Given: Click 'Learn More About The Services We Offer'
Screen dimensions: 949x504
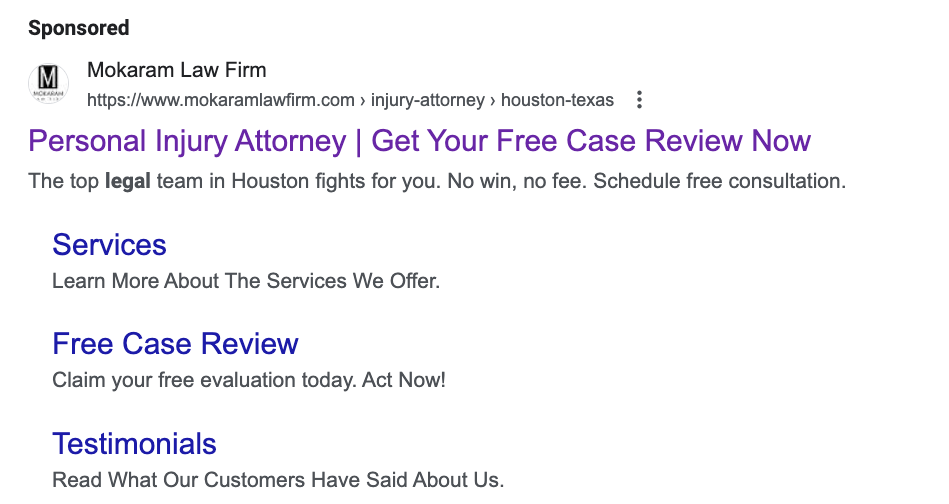Looking at the screenshot, I should click(245, 281).
